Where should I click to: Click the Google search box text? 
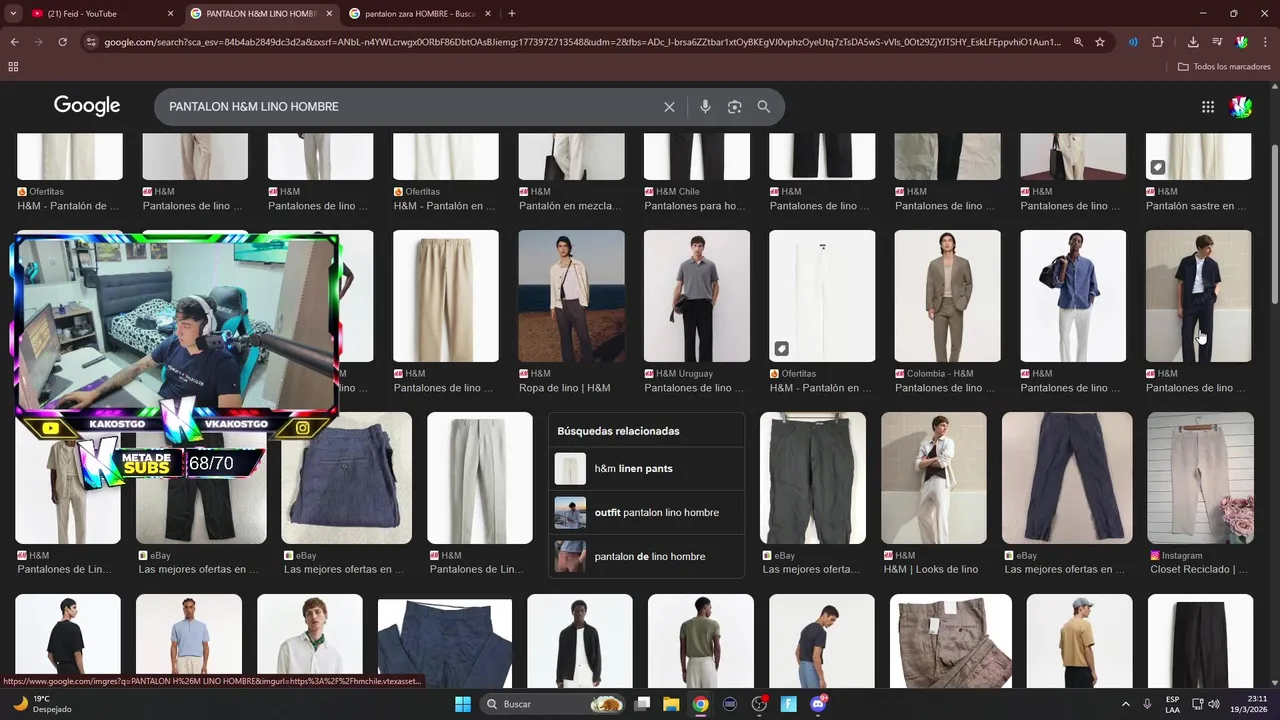coord(254,107)
